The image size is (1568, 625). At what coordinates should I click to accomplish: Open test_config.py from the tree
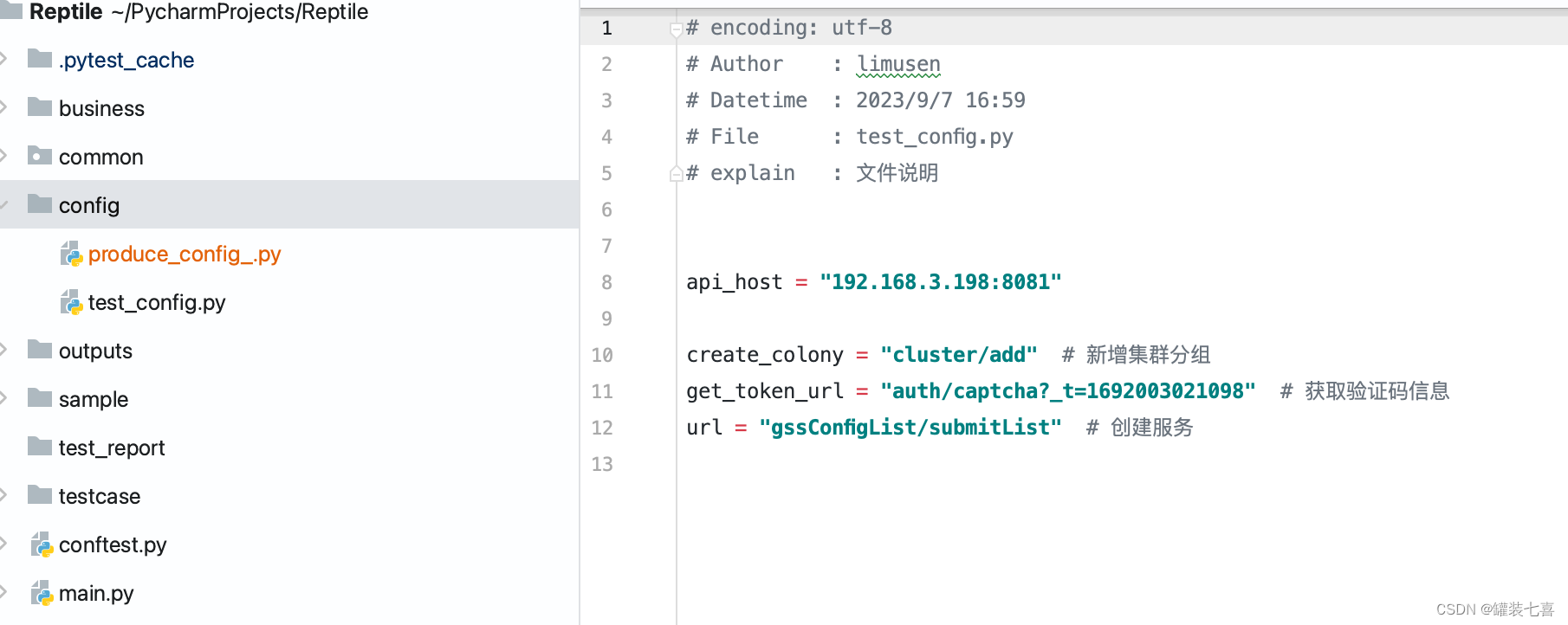point(157,302)
